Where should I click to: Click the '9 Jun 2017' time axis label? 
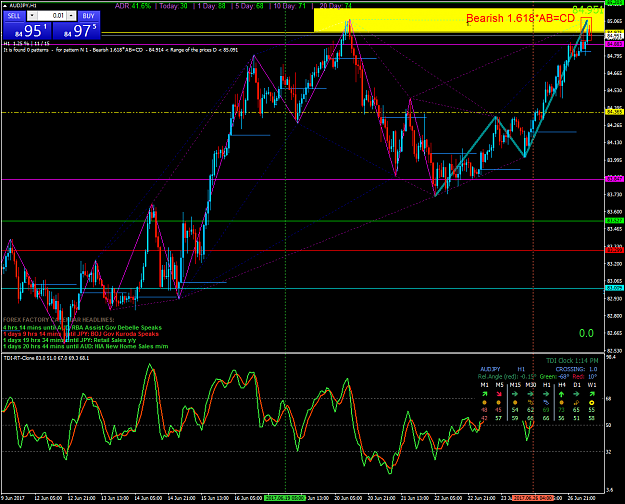click(x=13, y=498)
